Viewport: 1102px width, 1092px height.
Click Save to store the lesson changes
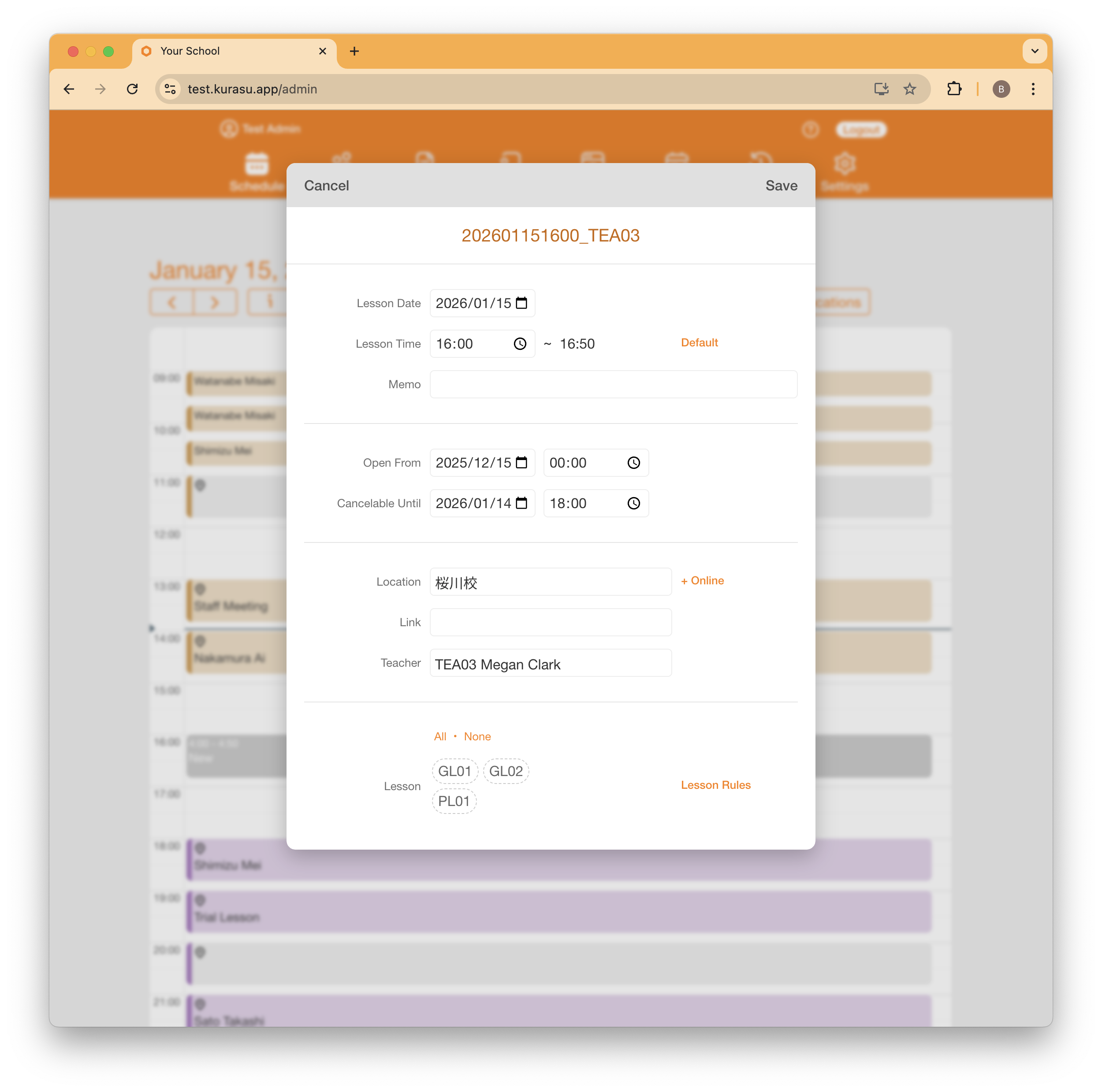pos(781,186)
